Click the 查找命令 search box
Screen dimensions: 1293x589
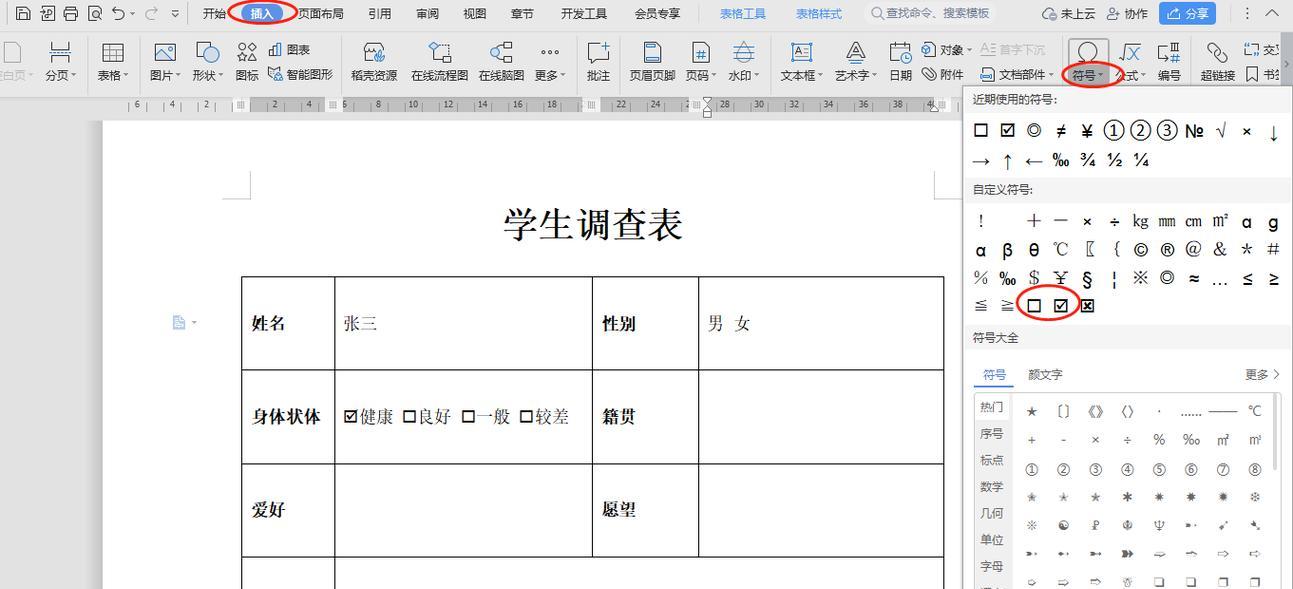point(930,14)
